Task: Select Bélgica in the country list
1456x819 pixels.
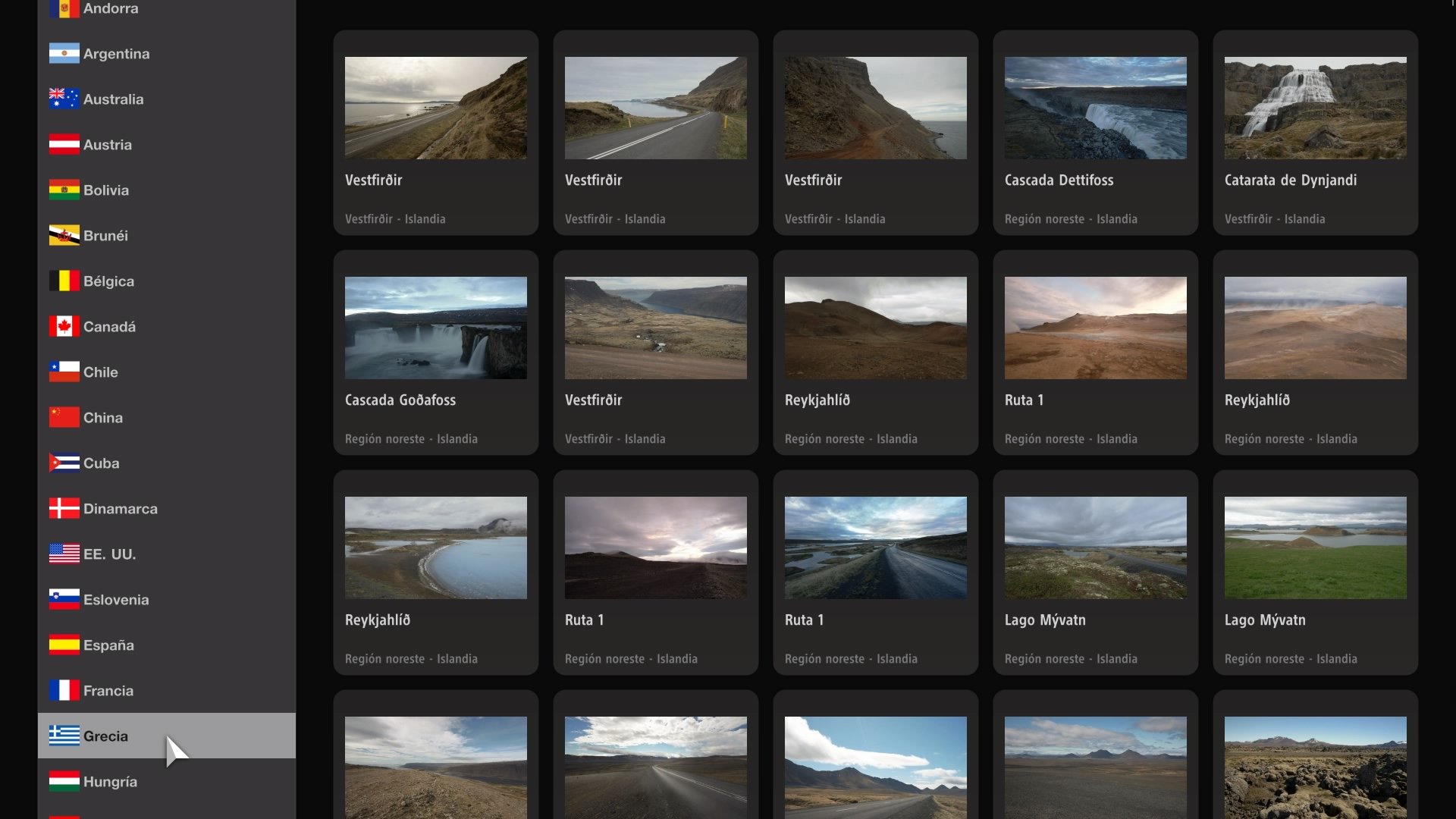Action: [108, 281]
